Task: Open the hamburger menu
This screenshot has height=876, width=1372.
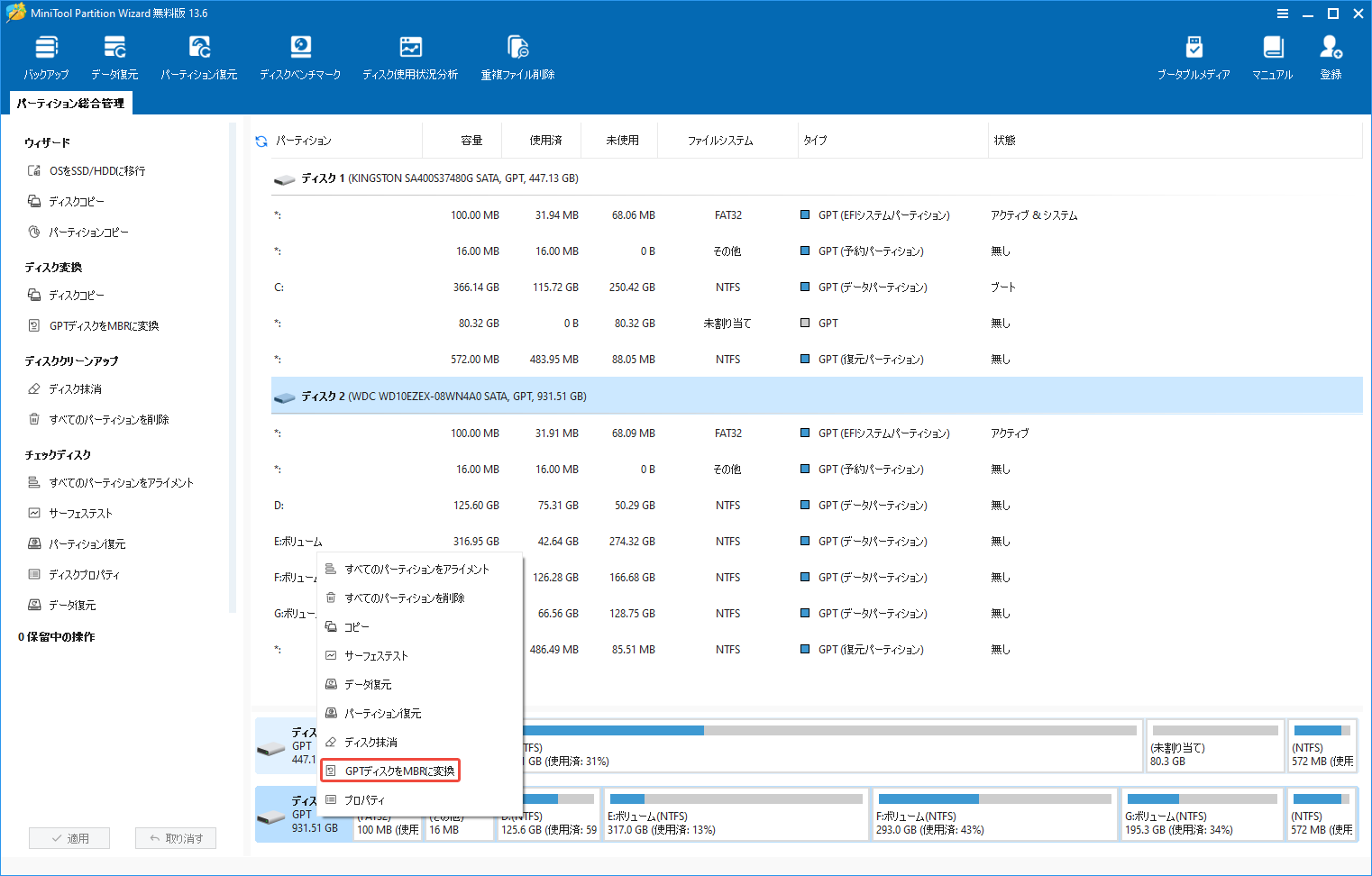Action: click(x=1284, y=14)
